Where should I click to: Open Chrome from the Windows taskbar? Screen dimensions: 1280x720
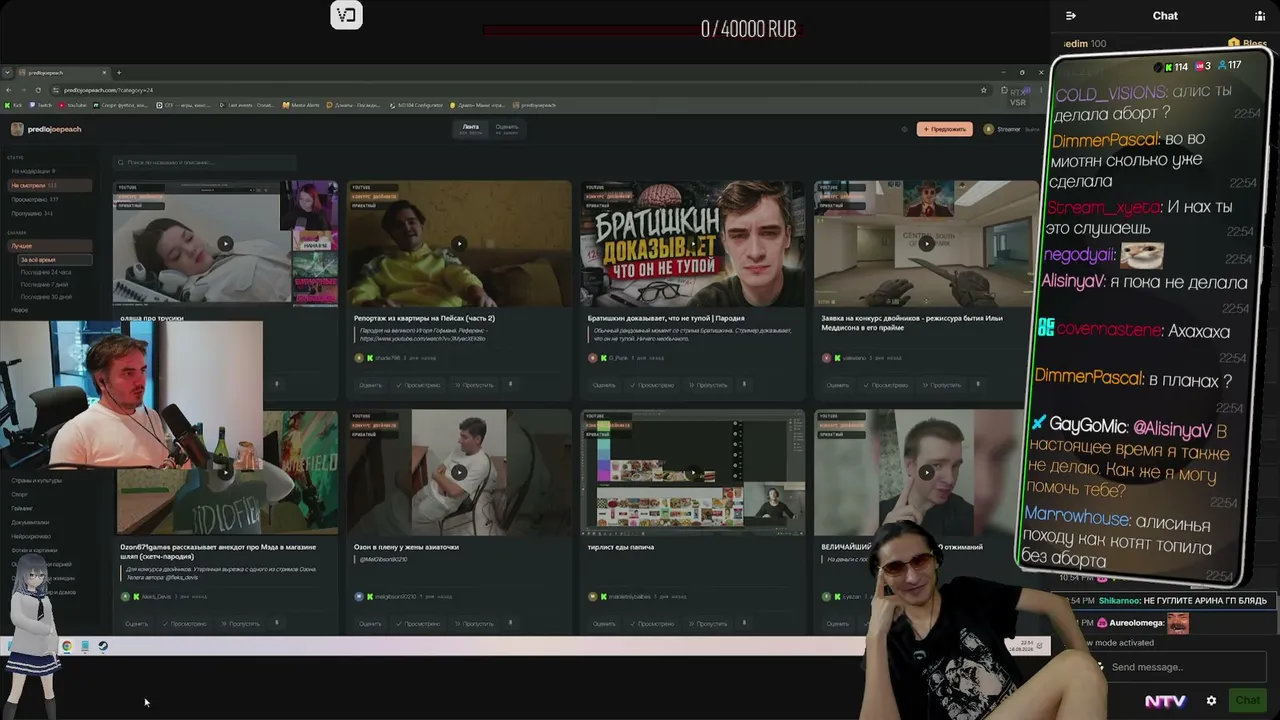[x=66, y=646]
